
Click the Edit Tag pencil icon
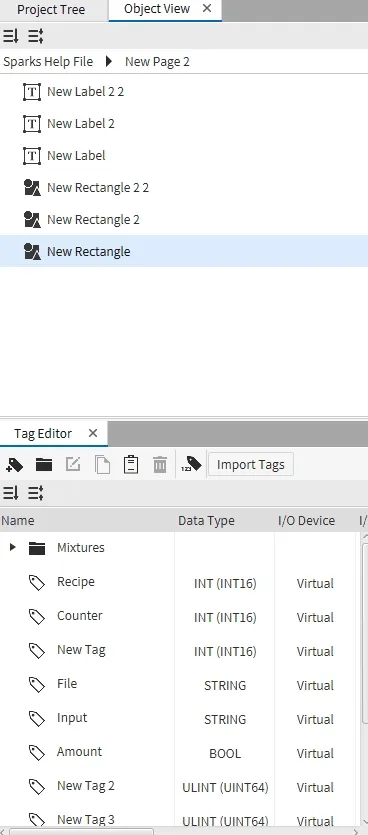click(x=73, y=465)
